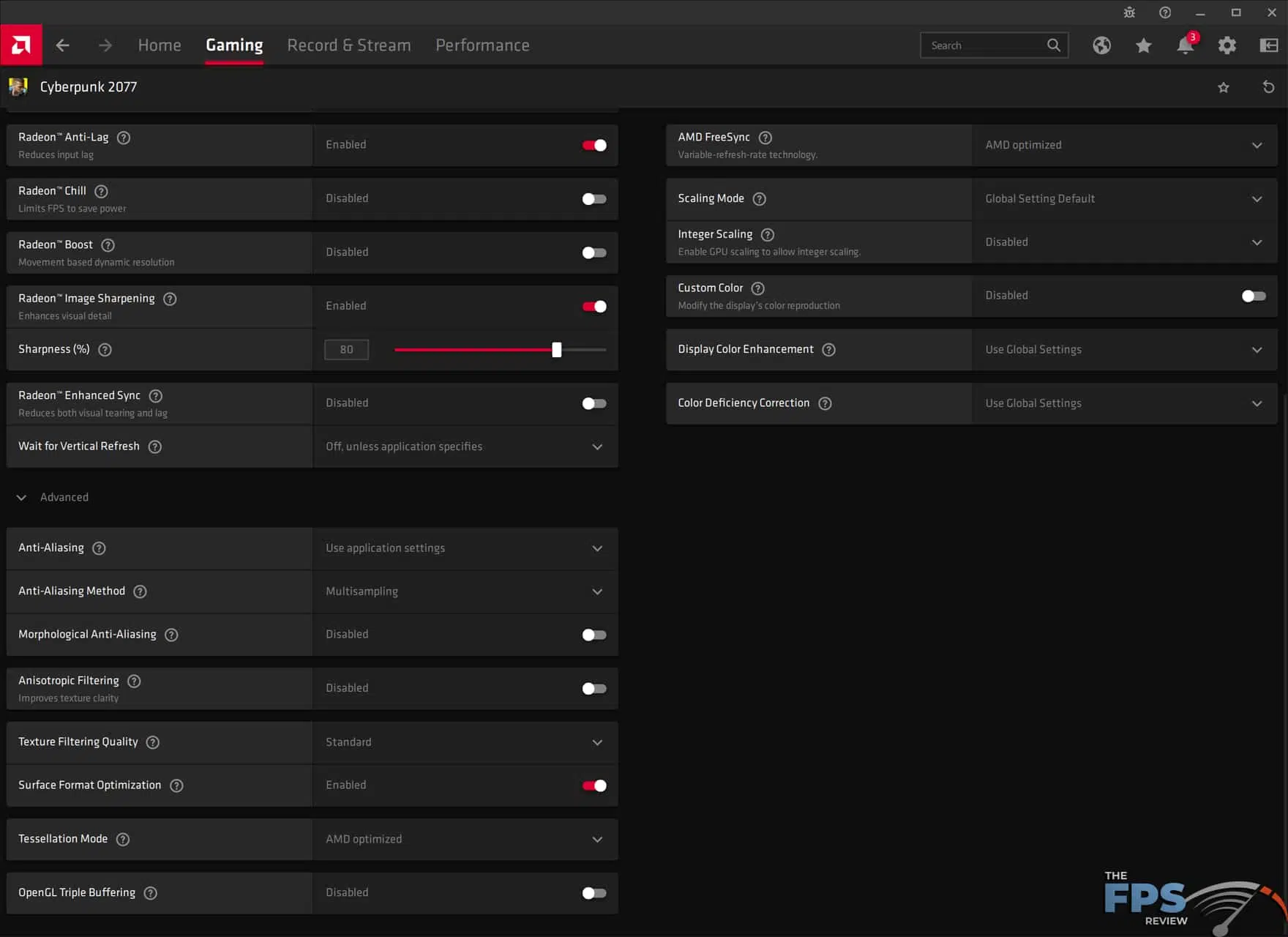The width and height of the screenshot is (1288, 937).
Task: Open Scaling Mode dropdown
Action: click(1125, 199)
